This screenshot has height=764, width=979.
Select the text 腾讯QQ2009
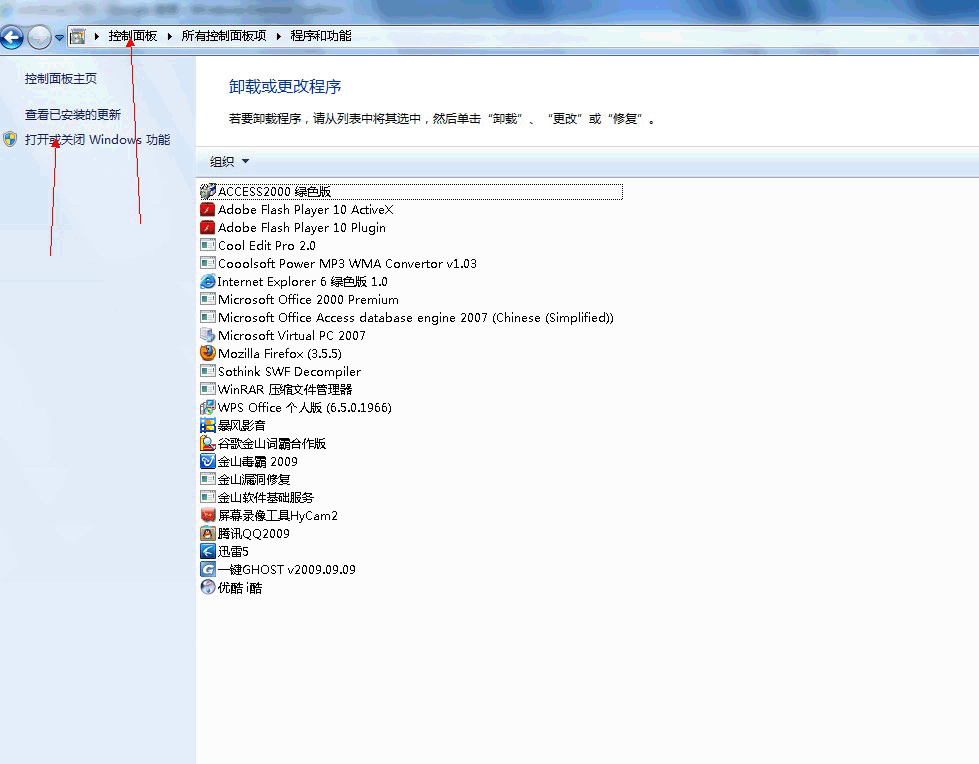[253, 534]
